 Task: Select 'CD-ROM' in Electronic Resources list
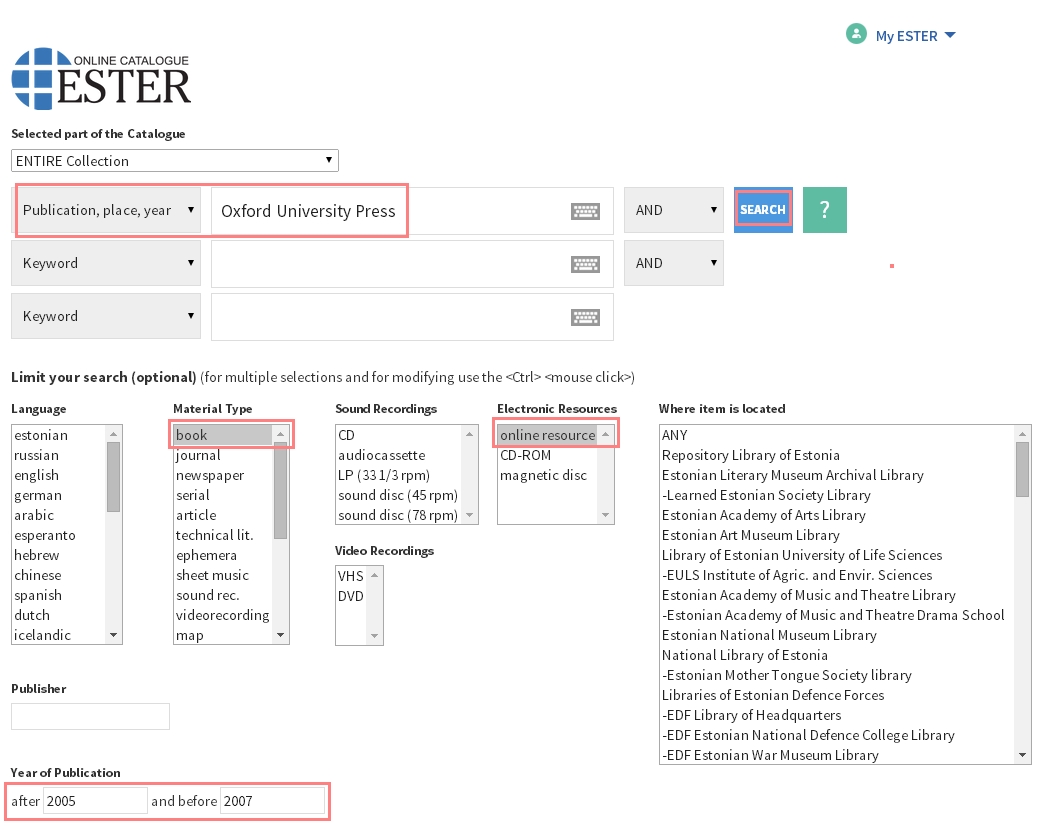548,455
